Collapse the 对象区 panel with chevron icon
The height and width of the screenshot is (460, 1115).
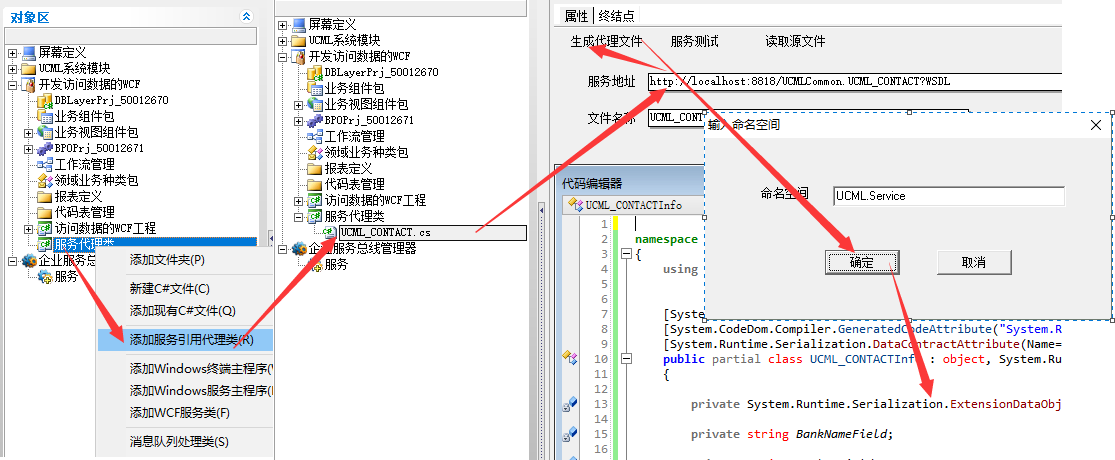[247, 17]
